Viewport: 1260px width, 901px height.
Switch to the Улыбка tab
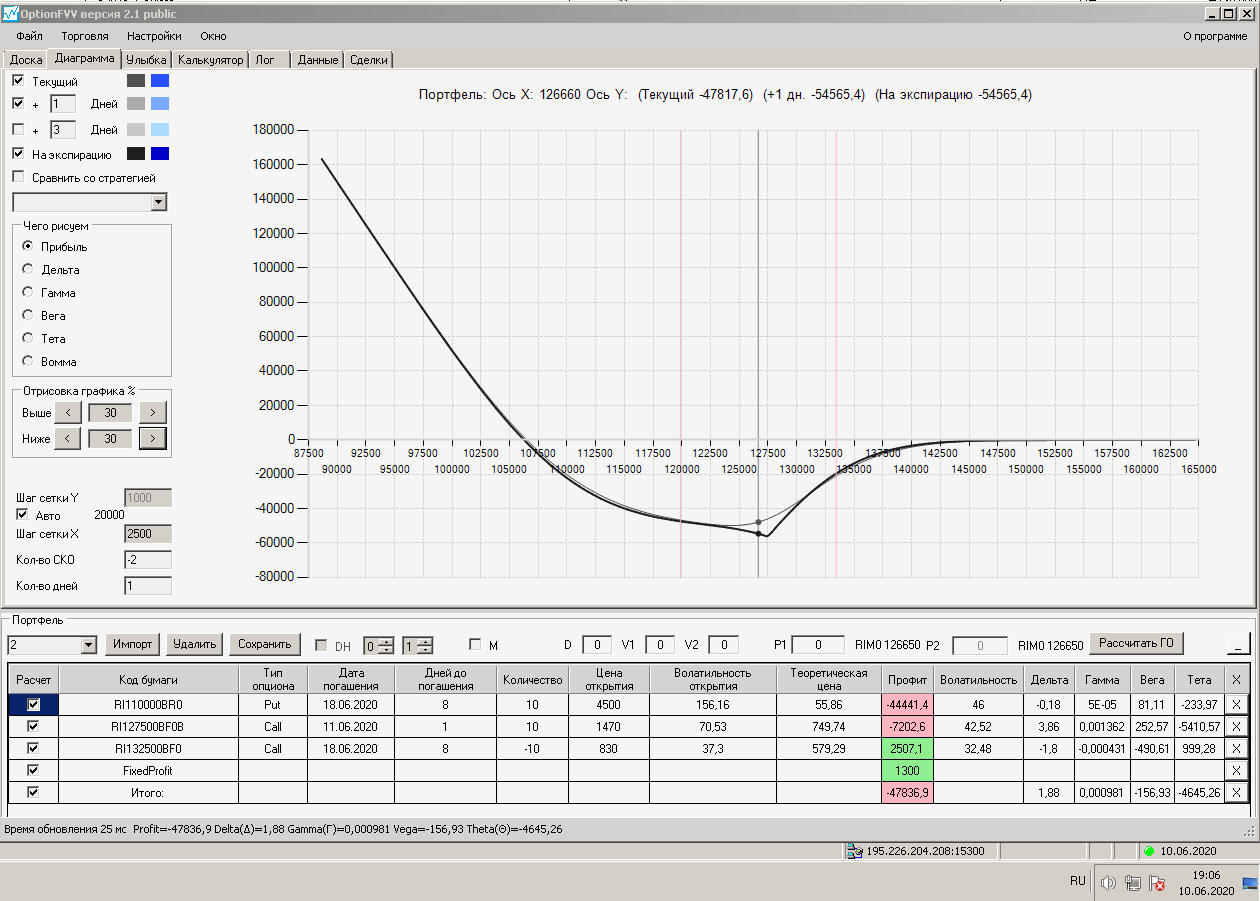tap(146, 60)
